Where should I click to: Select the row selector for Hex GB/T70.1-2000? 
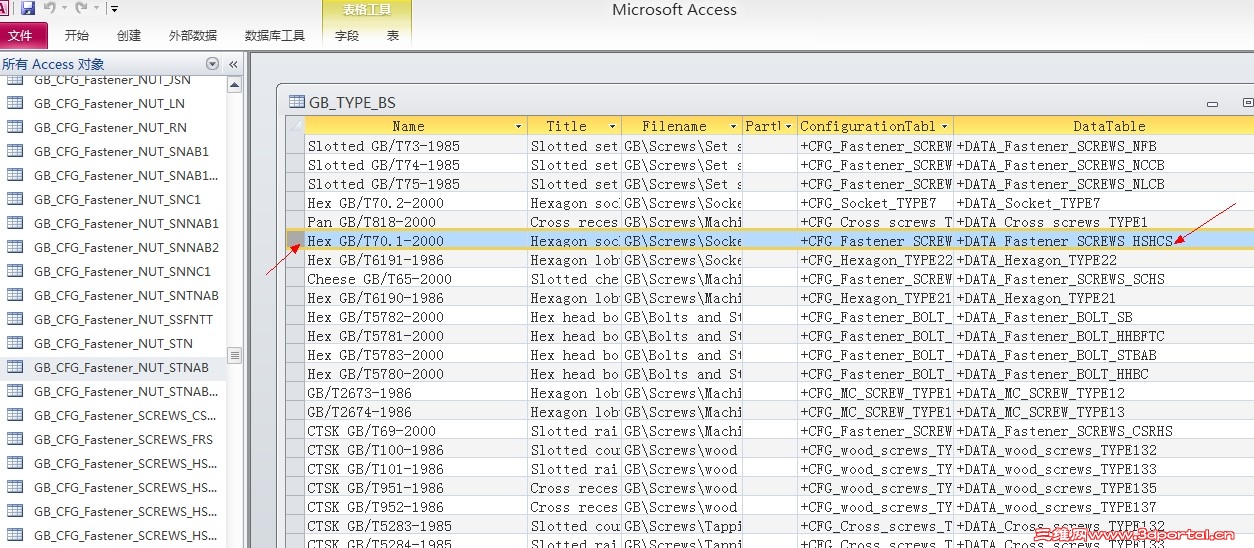[295, 241]
